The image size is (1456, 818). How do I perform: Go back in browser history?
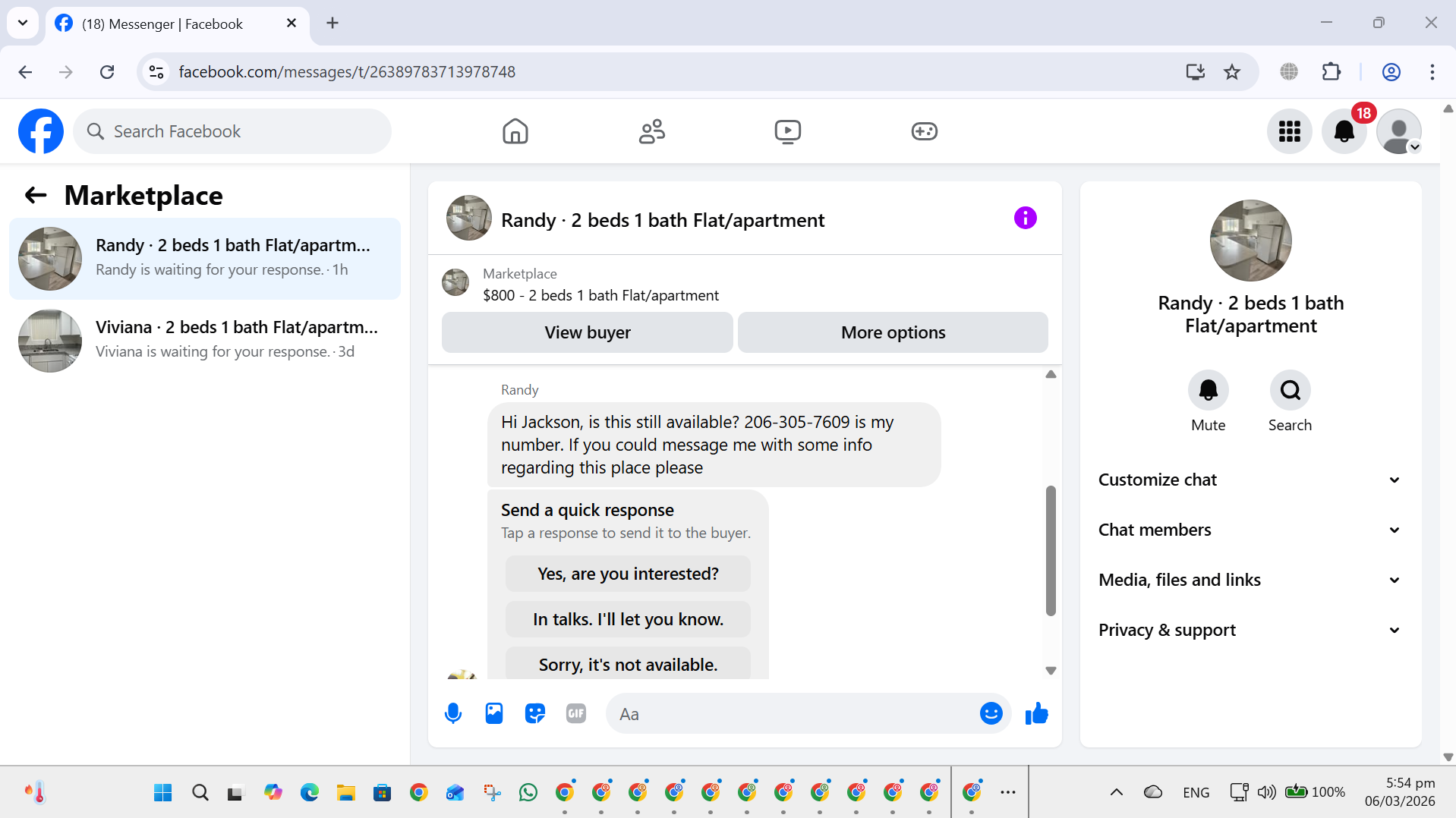click(x=25, y=72)
